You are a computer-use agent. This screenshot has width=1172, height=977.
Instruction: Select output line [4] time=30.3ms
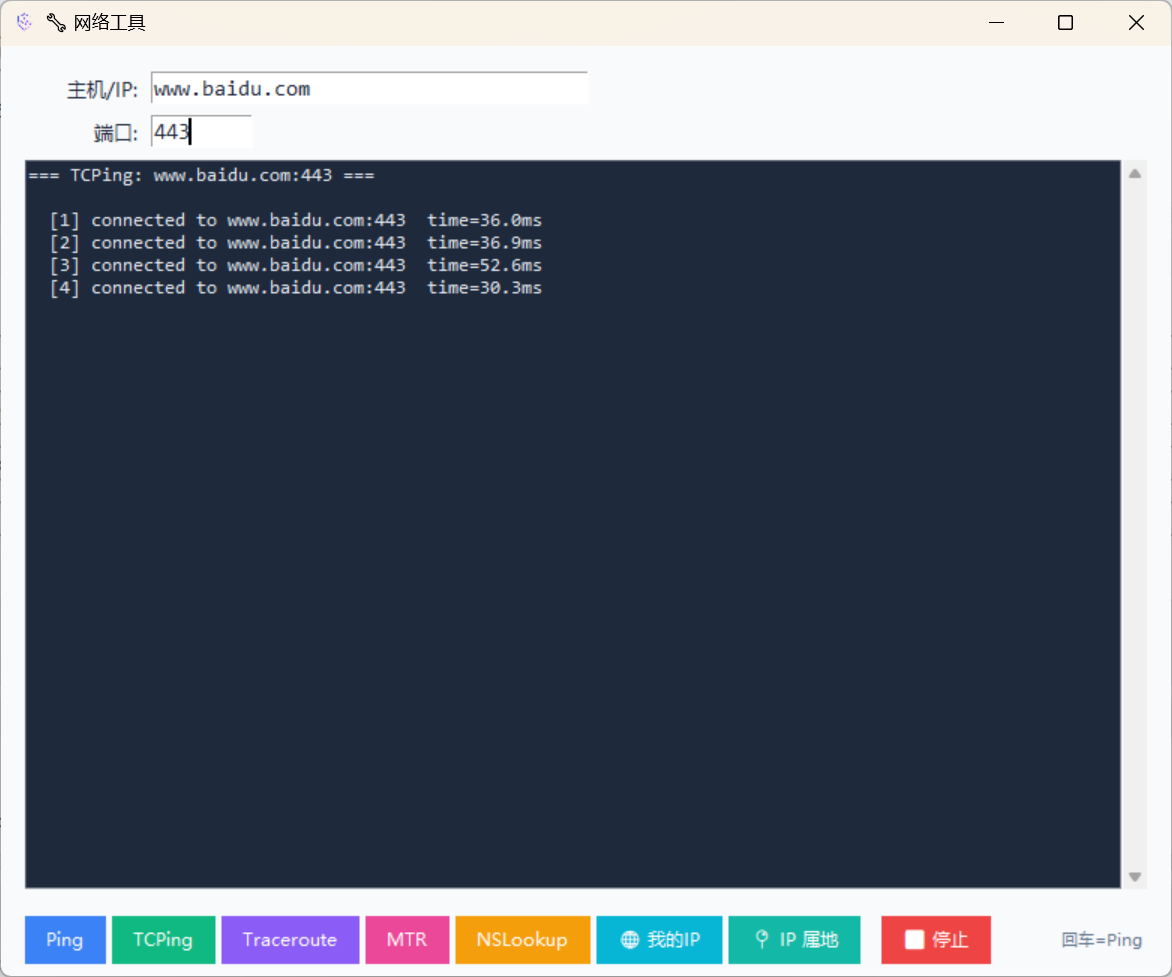(295, 288)
